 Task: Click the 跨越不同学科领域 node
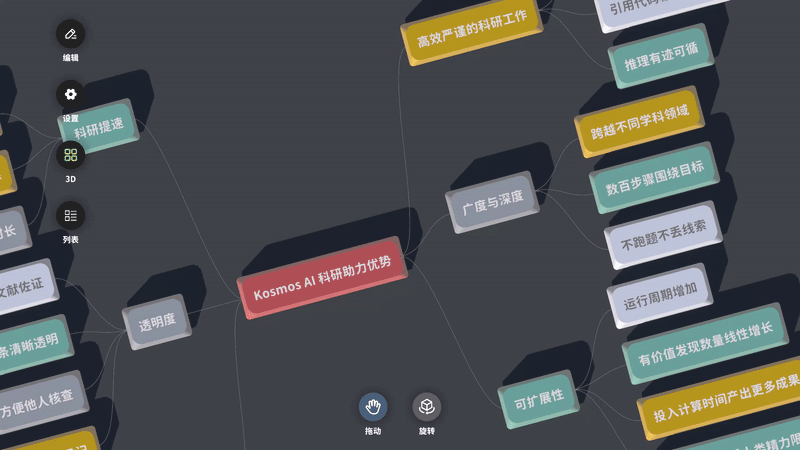[639, 121]
